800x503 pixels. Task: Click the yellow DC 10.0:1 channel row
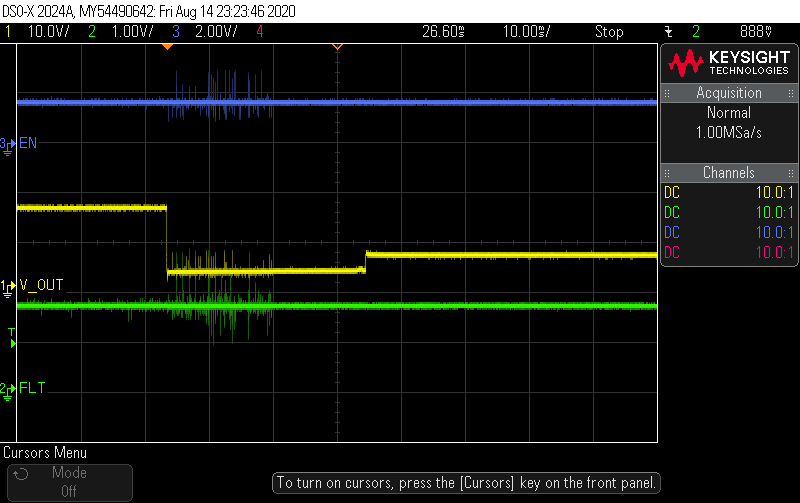[729, 192]
